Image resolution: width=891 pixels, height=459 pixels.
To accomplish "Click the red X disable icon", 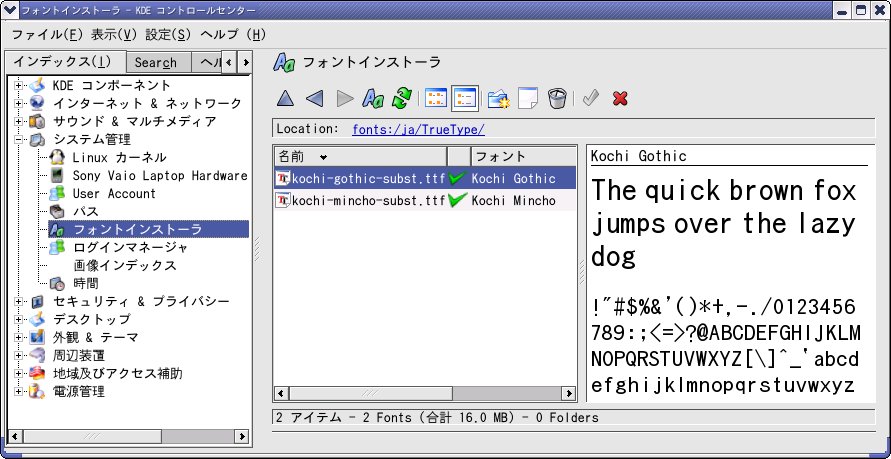I will click(620, 99).
